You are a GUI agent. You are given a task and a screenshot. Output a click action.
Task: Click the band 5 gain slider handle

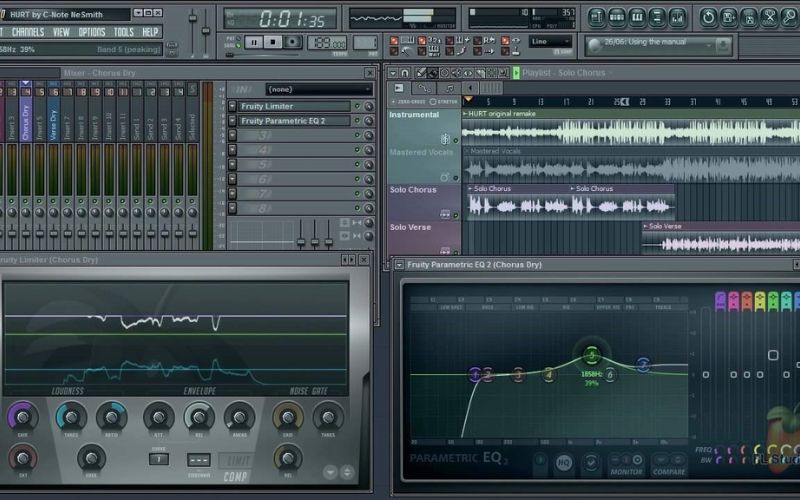point(773,355)
